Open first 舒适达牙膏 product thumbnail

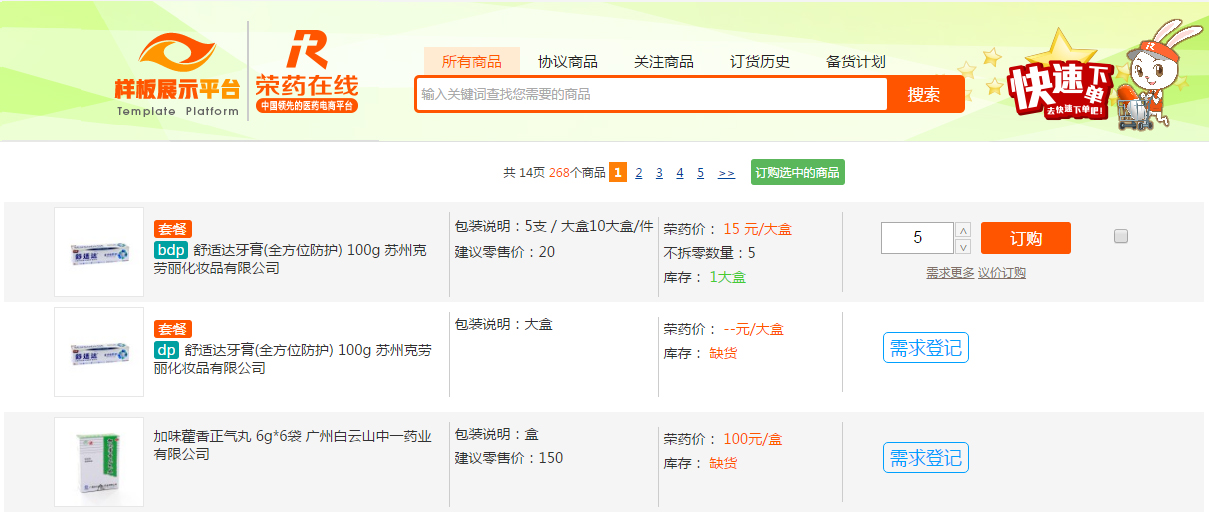coord(99,252)
